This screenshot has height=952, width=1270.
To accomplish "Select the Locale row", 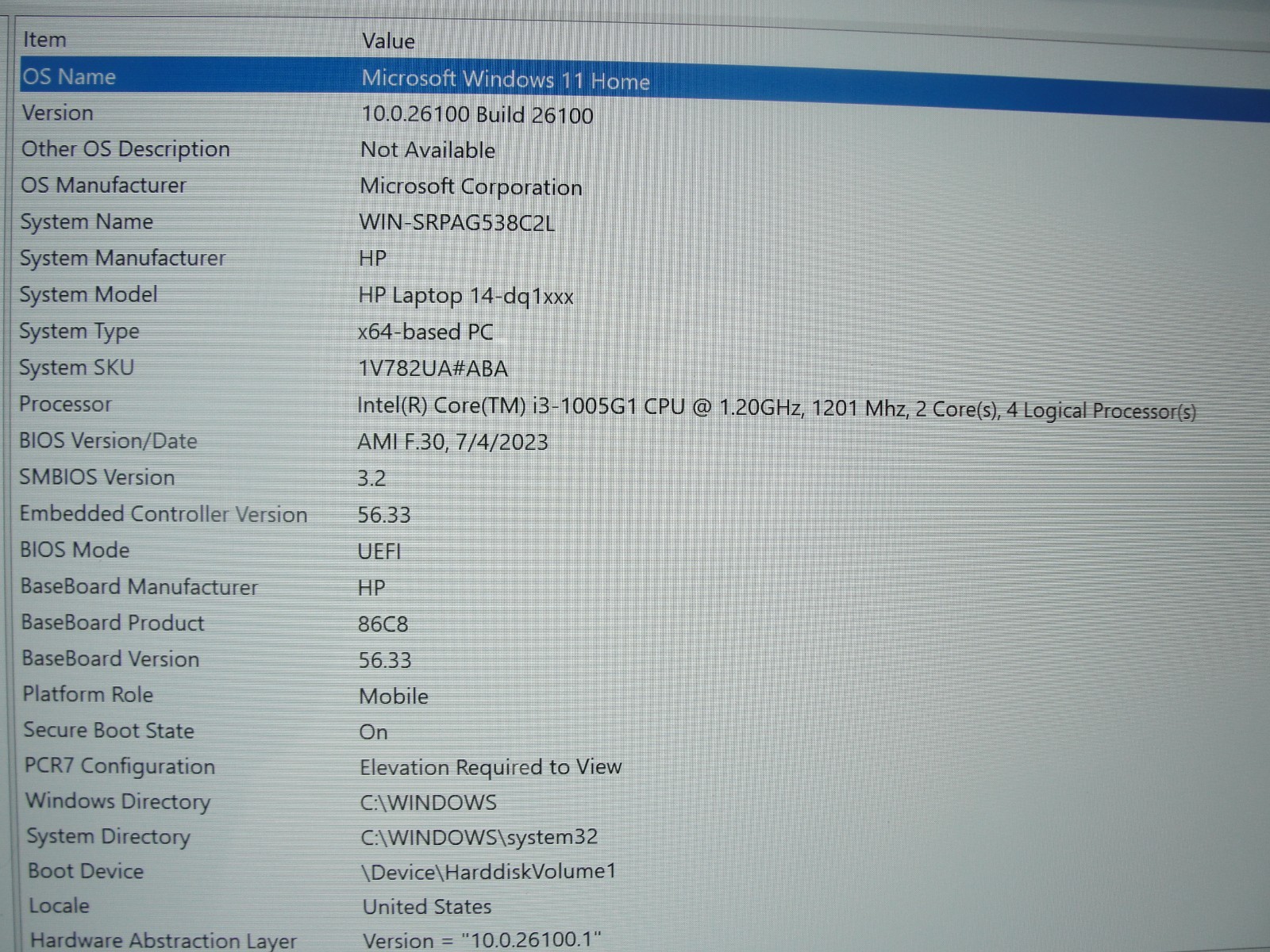I will coord(60,906).
